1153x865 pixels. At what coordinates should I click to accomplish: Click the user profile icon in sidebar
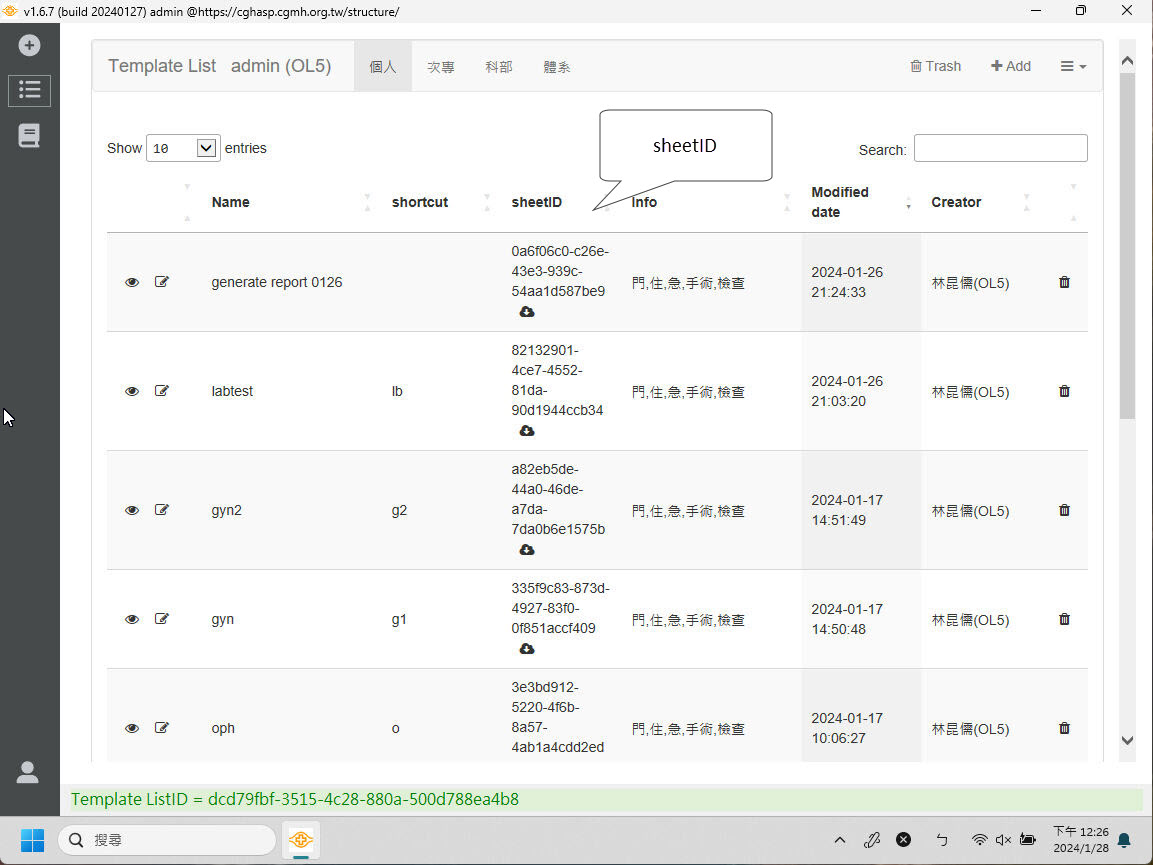[x=28, y=772]
